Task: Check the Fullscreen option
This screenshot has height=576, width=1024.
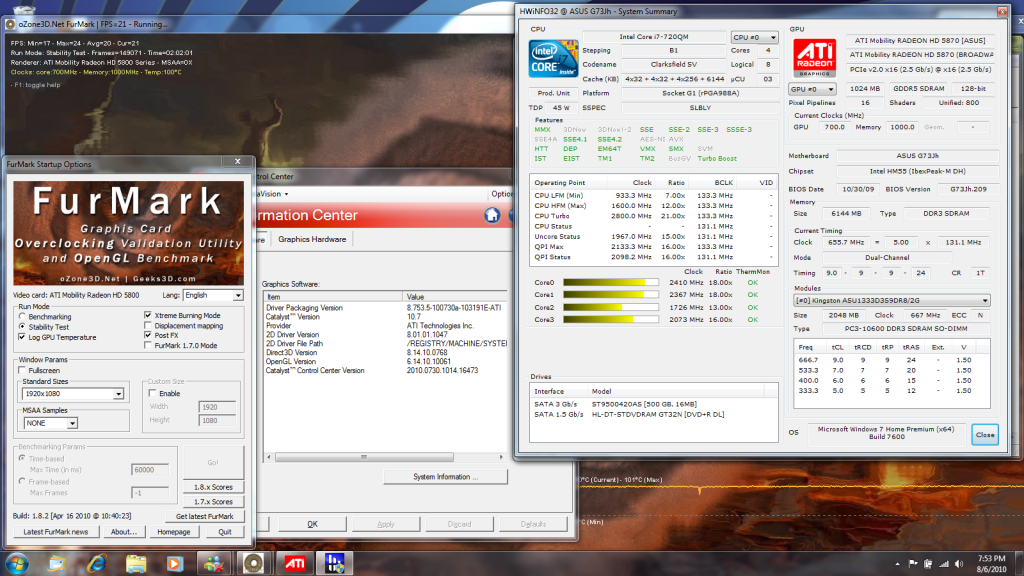Action: tap(22, 370)
